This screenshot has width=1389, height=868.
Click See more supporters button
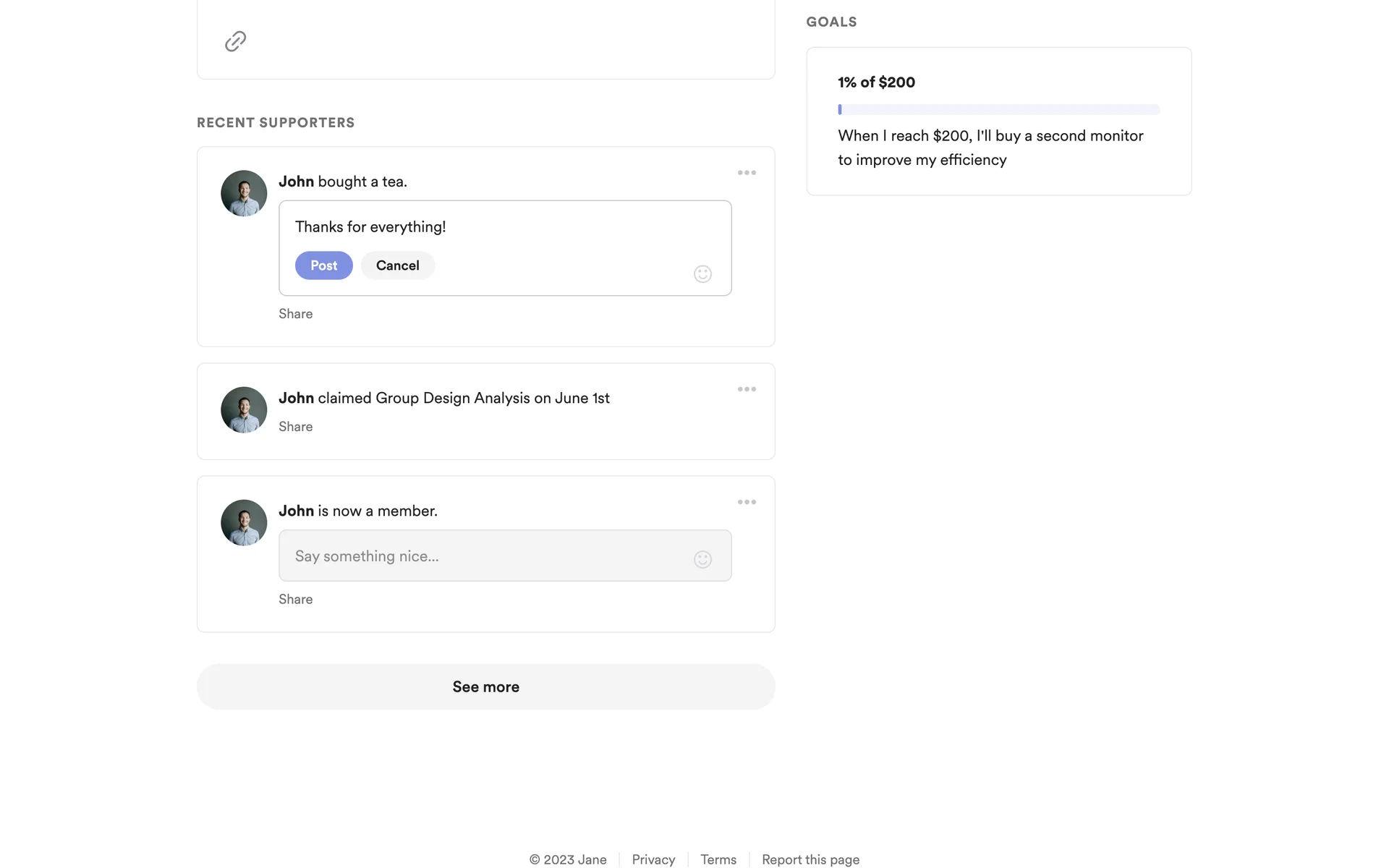pyautogui.click(x=485, y=686)
